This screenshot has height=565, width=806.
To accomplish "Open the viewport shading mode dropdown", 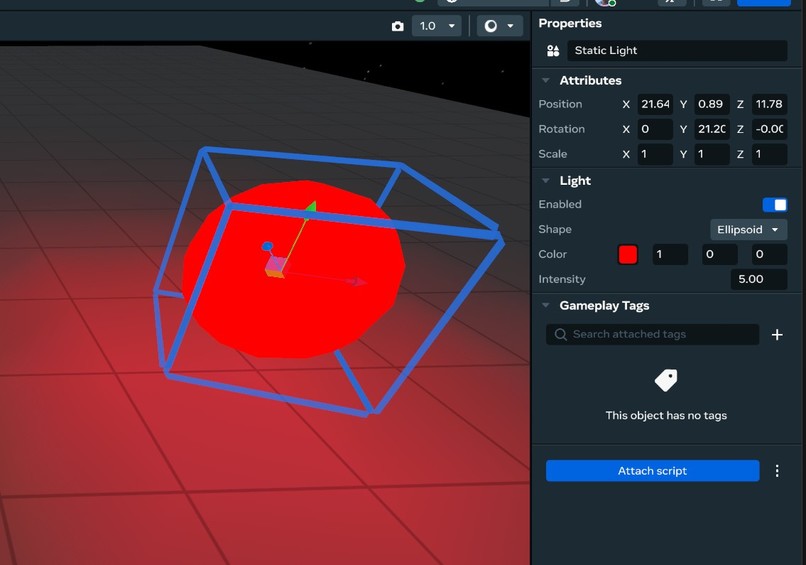I will tap(500, 26).
